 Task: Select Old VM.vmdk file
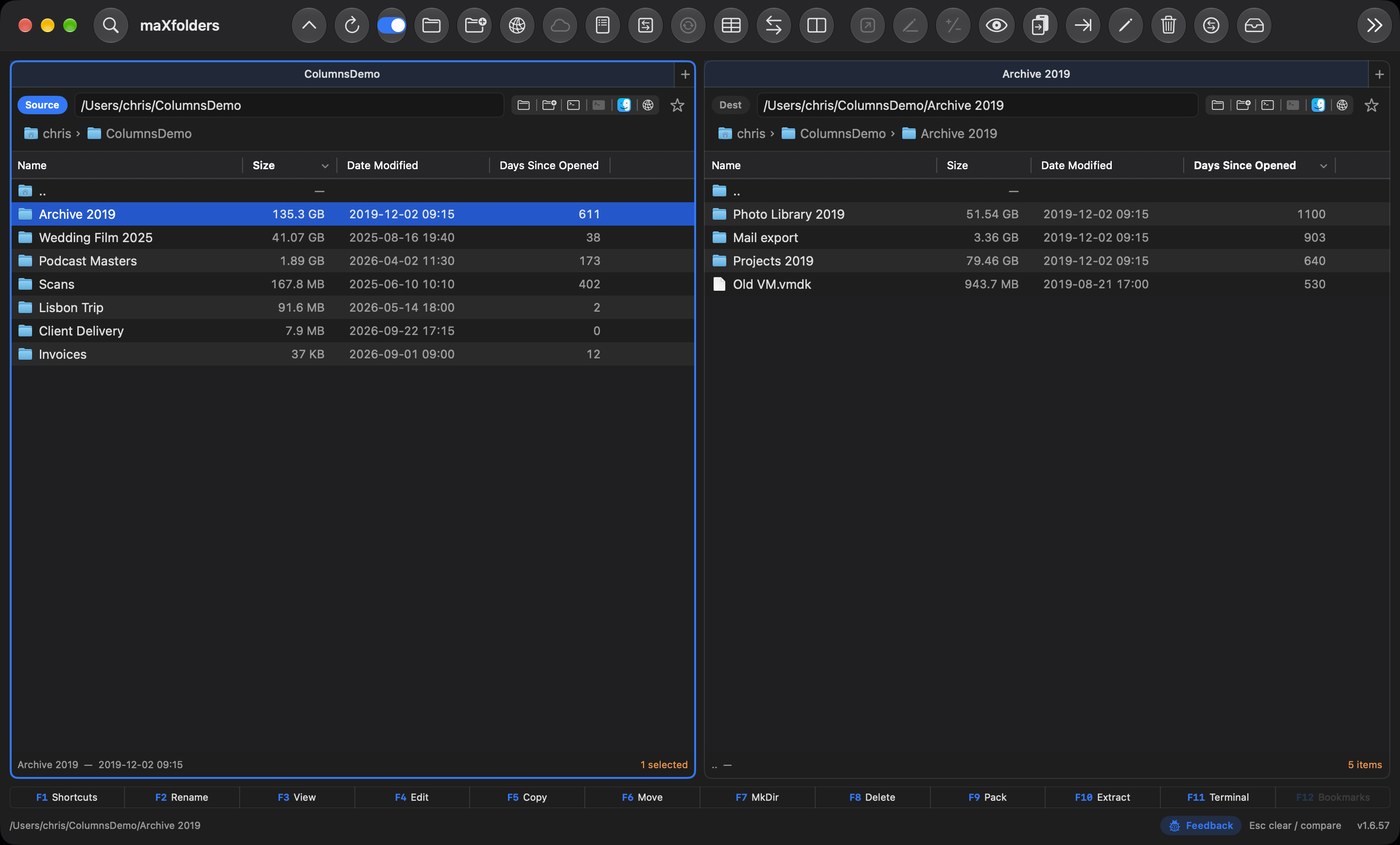pyautogui.click(x=1046, y=284)
